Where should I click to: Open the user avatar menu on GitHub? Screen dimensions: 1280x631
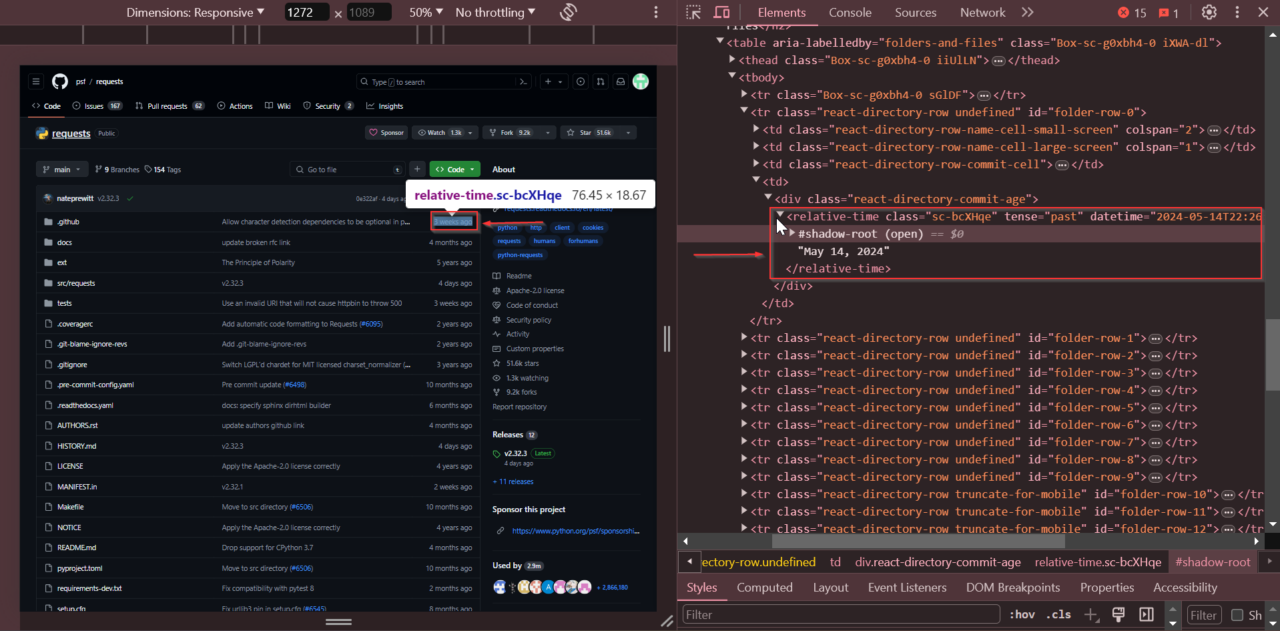[640, 82]
